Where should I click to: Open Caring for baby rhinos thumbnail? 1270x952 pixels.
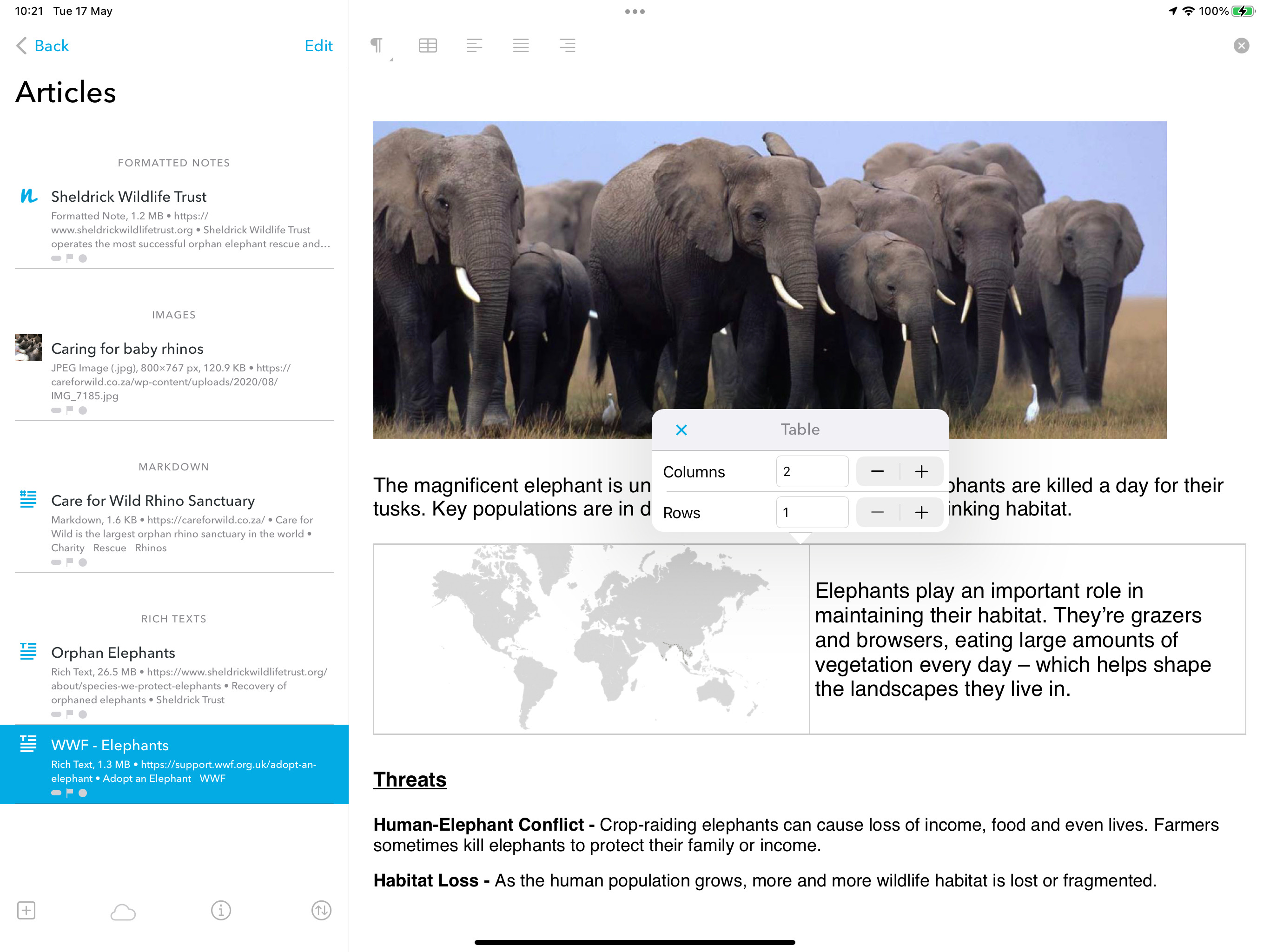click(x=28, y=347)
